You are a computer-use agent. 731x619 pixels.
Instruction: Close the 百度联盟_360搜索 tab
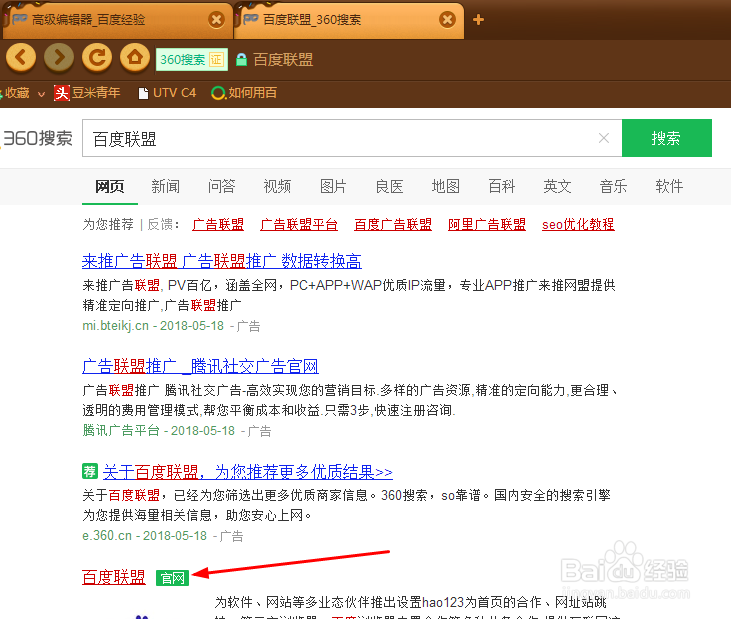[448, 20]
